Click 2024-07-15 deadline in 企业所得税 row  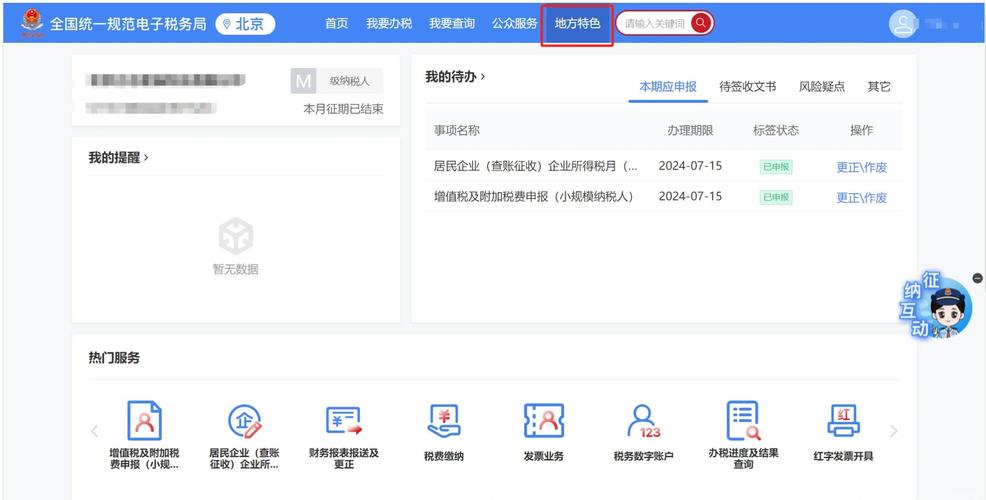(x=690, y=166)
